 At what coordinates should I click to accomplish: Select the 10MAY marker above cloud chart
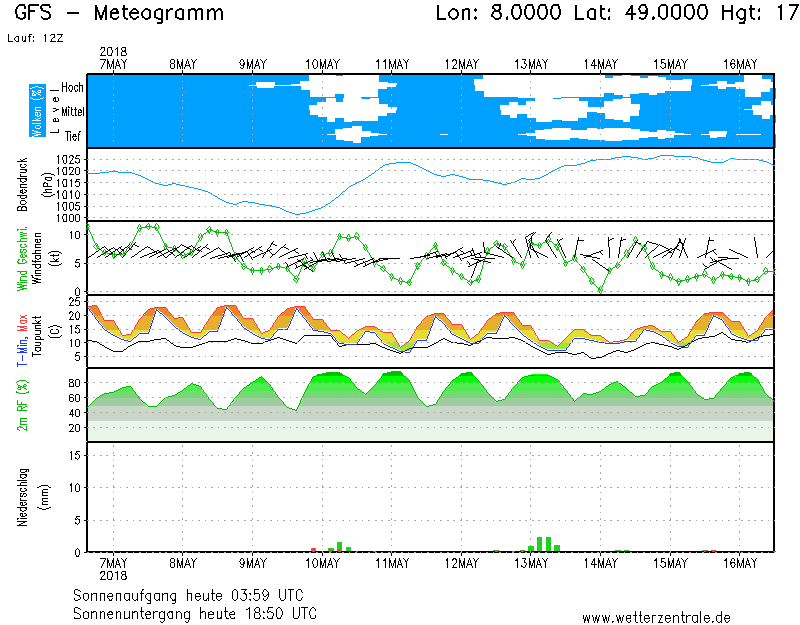(323, 64)
